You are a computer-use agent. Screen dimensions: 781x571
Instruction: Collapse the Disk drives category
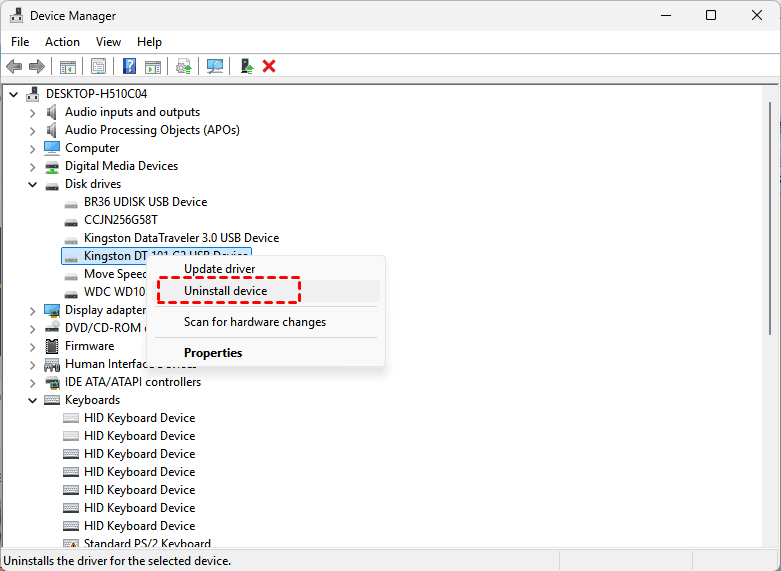pyautogui.click(x=33, y=184)
